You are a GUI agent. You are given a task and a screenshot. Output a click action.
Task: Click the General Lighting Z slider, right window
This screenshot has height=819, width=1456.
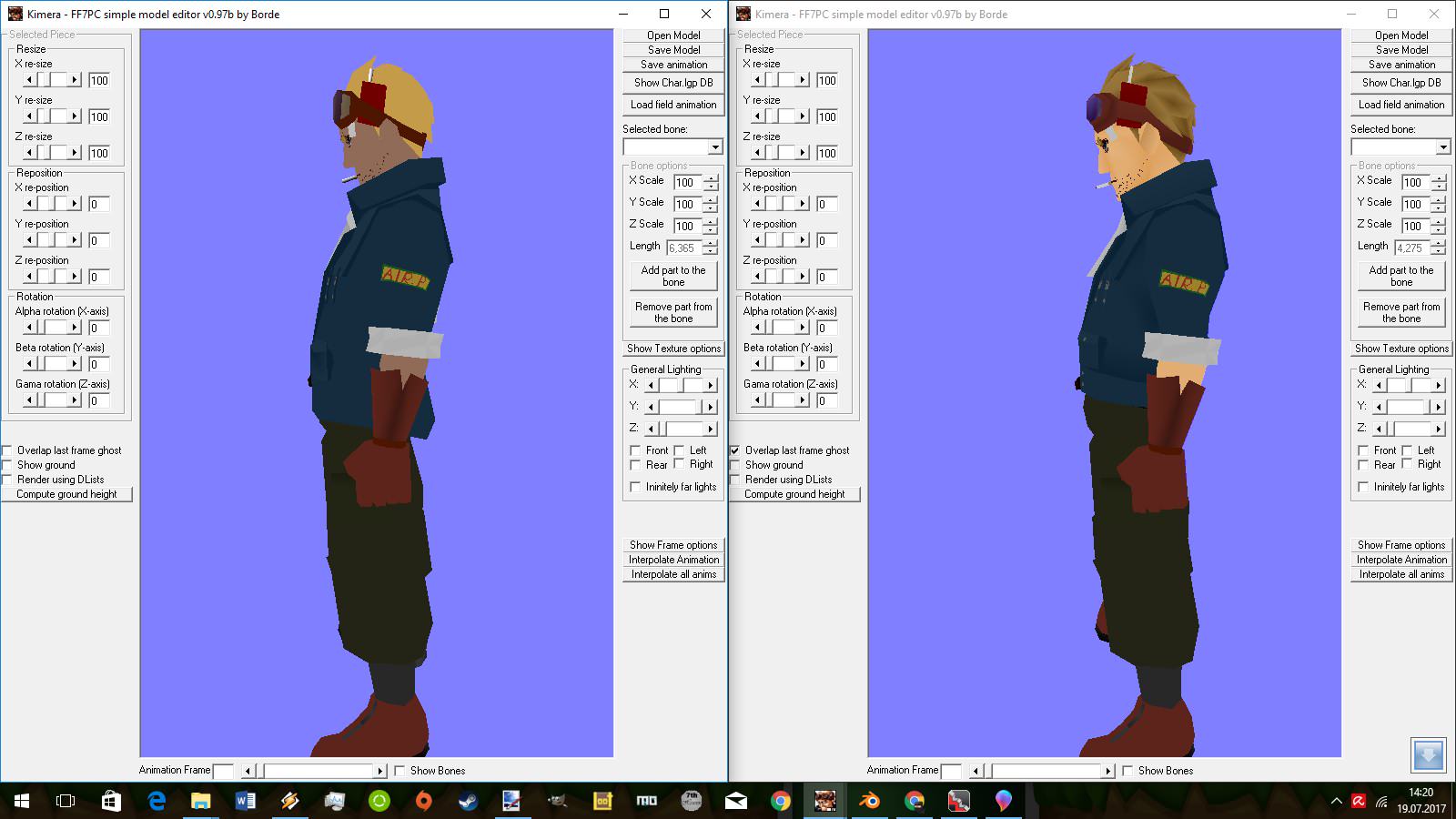(1409, 429)
